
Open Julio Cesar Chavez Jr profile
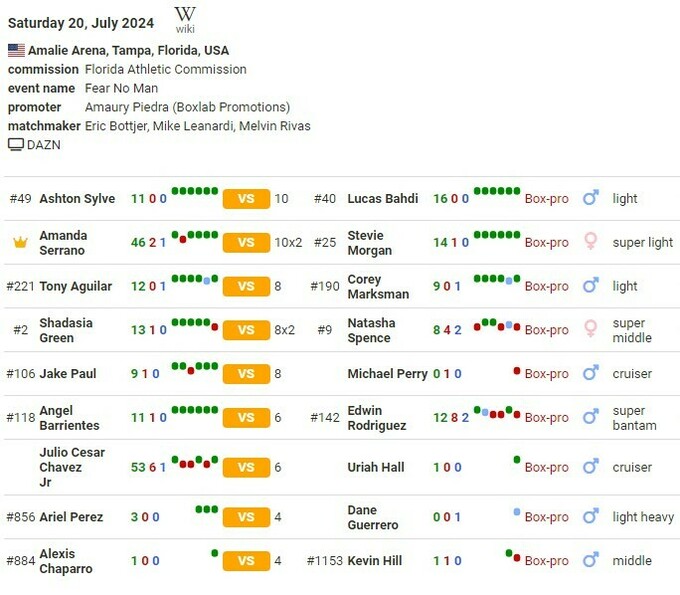pos(72,467)
